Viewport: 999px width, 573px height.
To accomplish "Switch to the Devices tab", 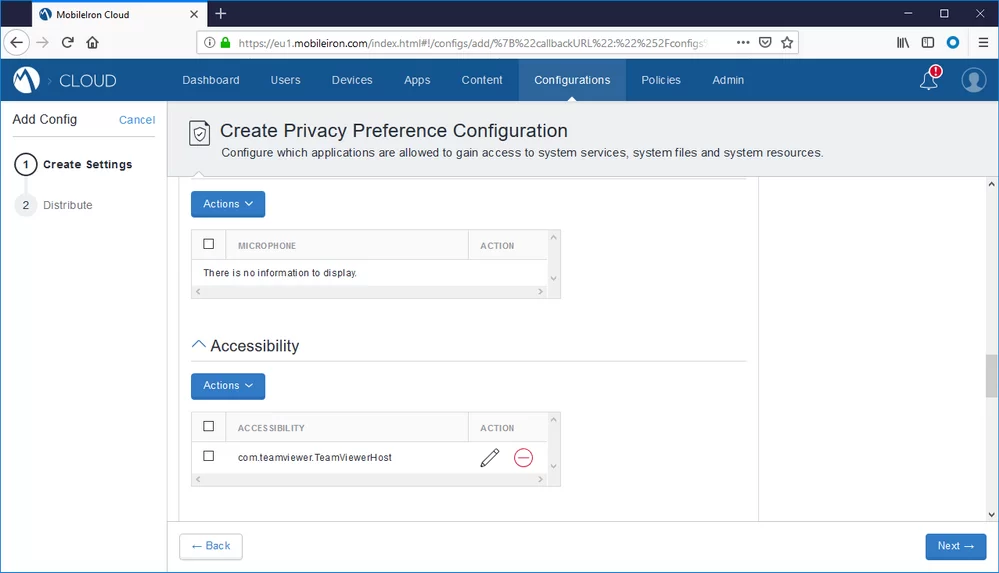I will pos(352,80).
